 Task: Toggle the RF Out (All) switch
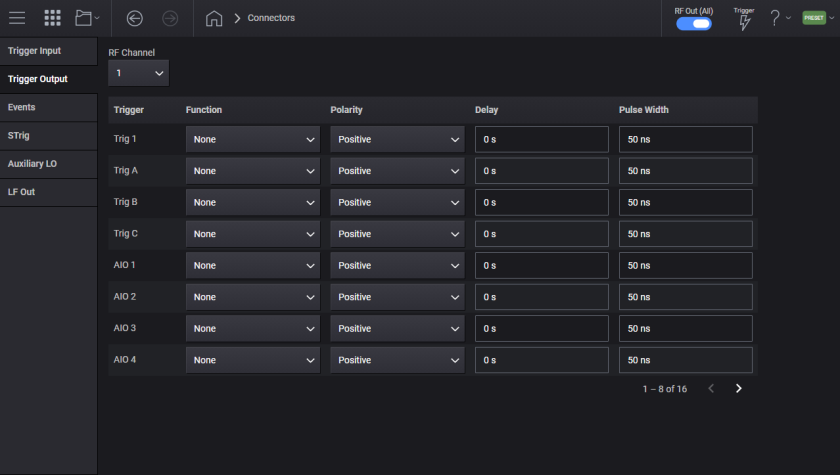point(693,24)
